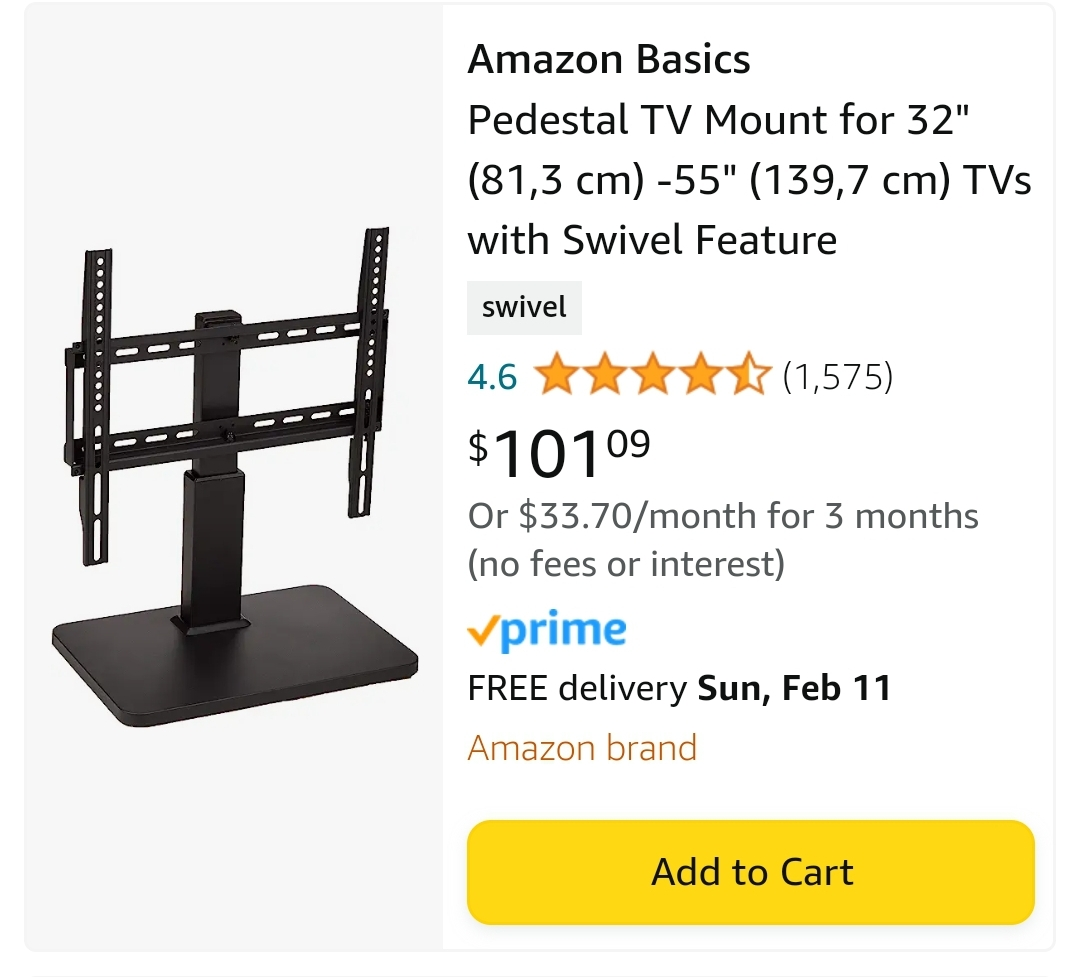
Task: Click the FREE delivery Sun, Feb 11 text
Action: point(679,688)
